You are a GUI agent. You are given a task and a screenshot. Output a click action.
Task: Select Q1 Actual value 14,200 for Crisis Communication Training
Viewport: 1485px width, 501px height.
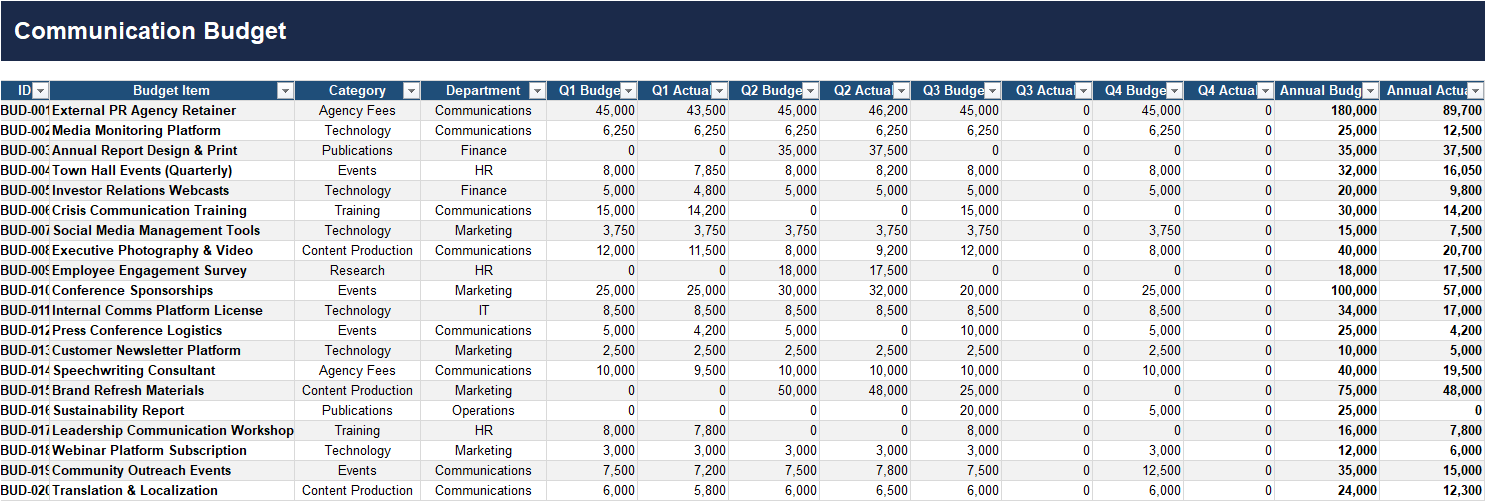click(x=683, y=211)
